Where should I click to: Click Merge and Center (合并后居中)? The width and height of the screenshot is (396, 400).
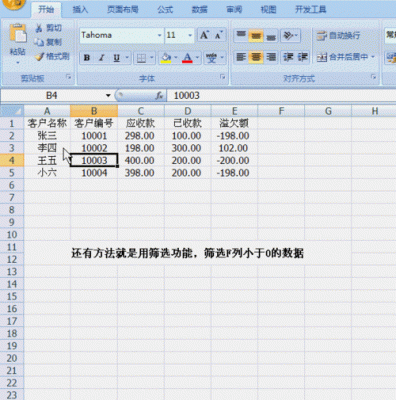(342, 57)
